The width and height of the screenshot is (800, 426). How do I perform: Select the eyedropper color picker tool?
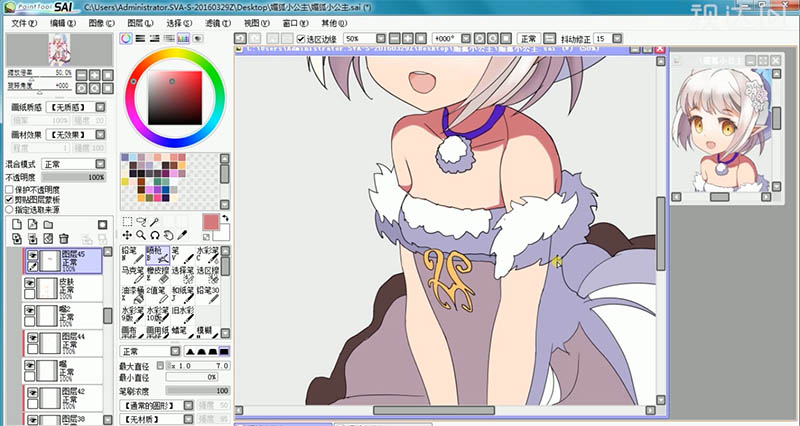pos(182,235)
